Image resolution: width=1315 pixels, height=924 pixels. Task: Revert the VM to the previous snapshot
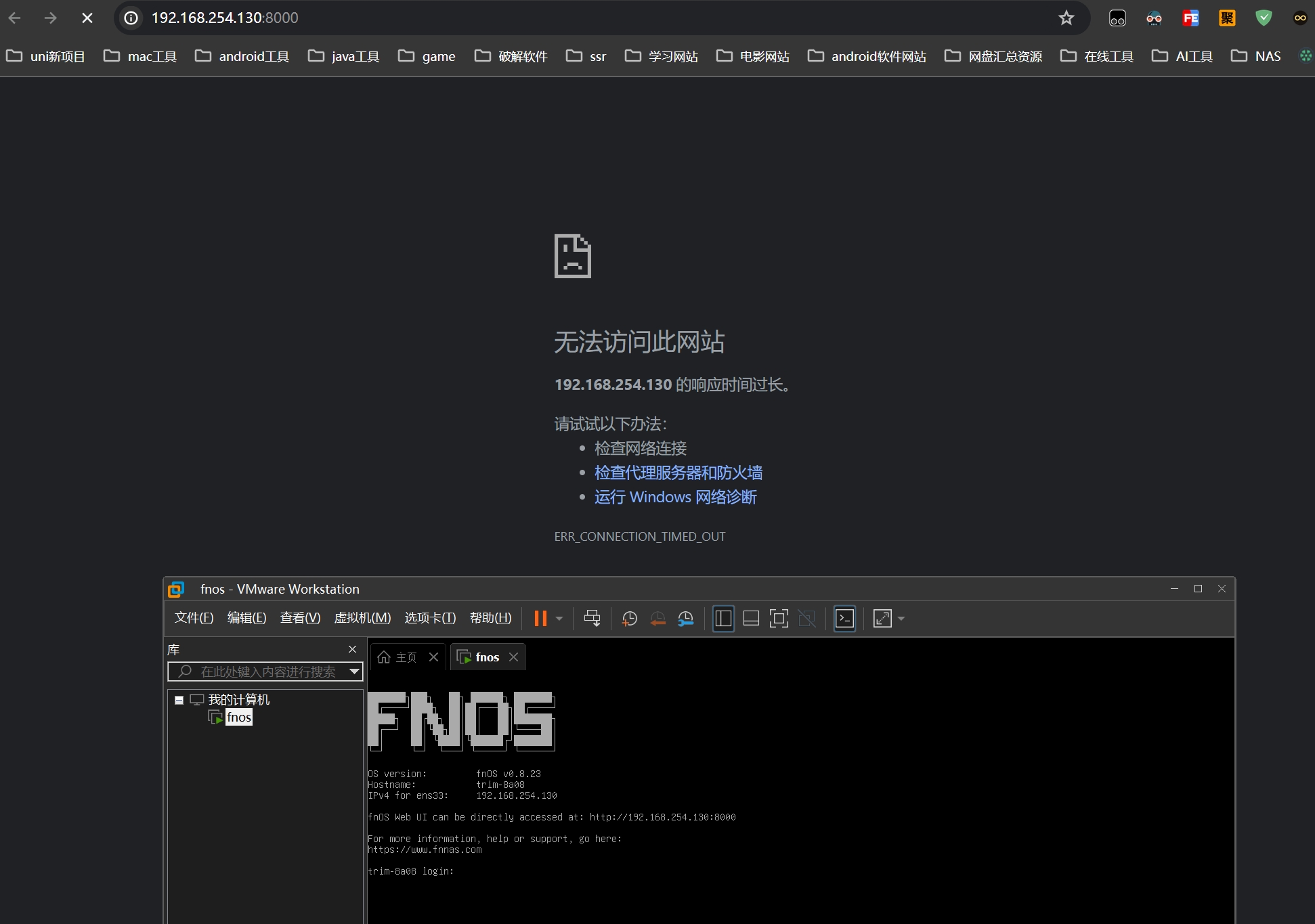(x=657, y=618)
